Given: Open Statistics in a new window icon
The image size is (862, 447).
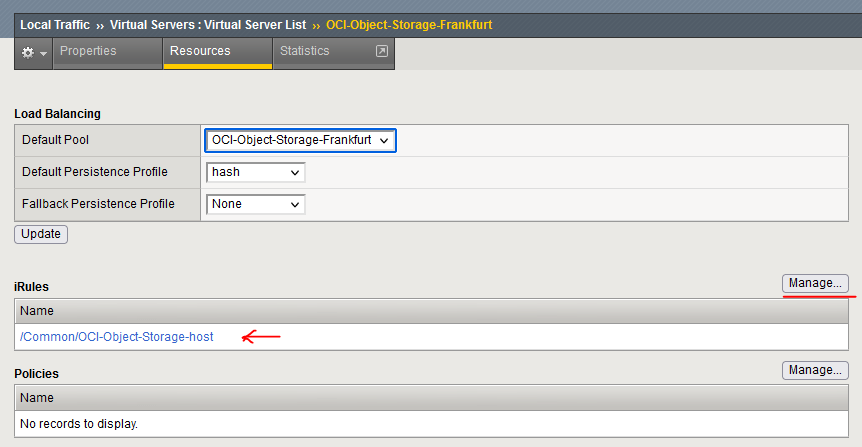Looking at the screenshot, I should [x=381, y=51].
